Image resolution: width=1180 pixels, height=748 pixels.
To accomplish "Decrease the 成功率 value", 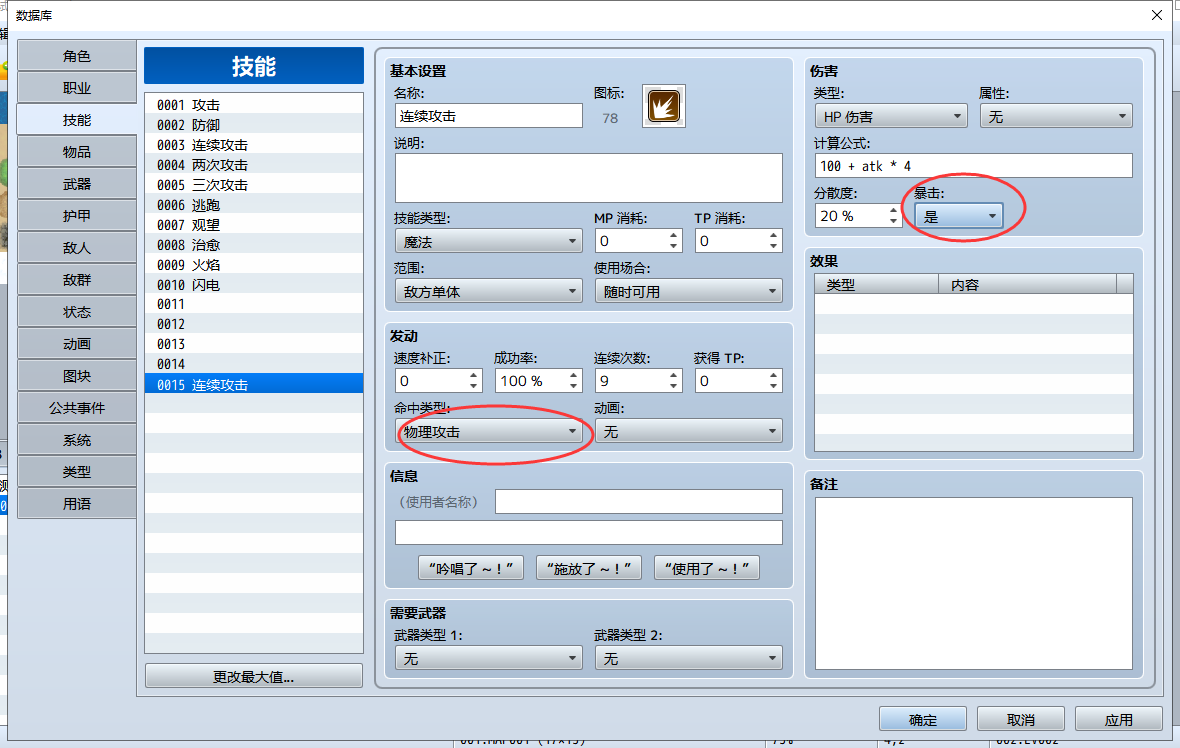I will [573, 386].
